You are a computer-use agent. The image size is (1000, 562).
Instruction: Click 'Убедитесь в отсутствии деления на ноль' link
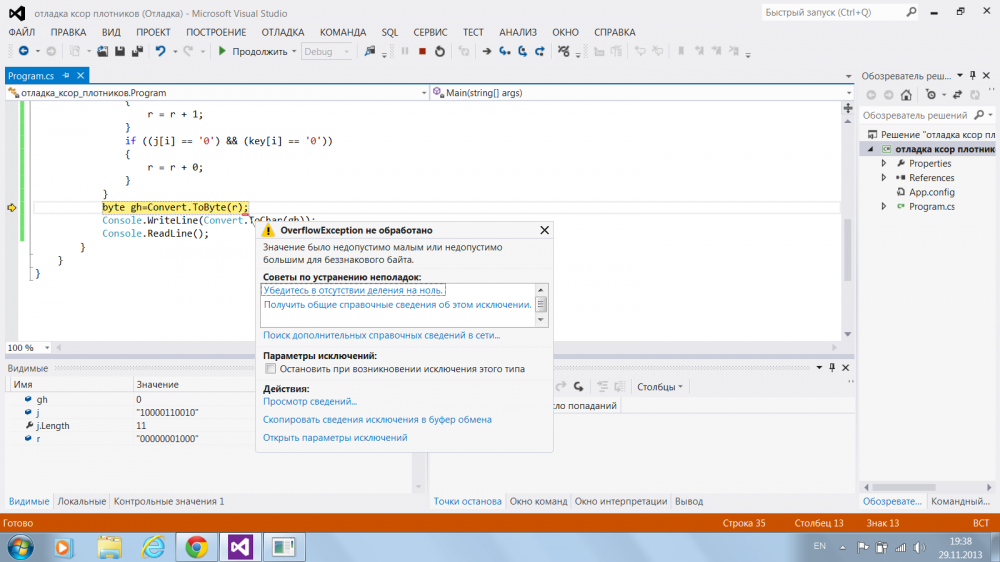coord(353,290)
